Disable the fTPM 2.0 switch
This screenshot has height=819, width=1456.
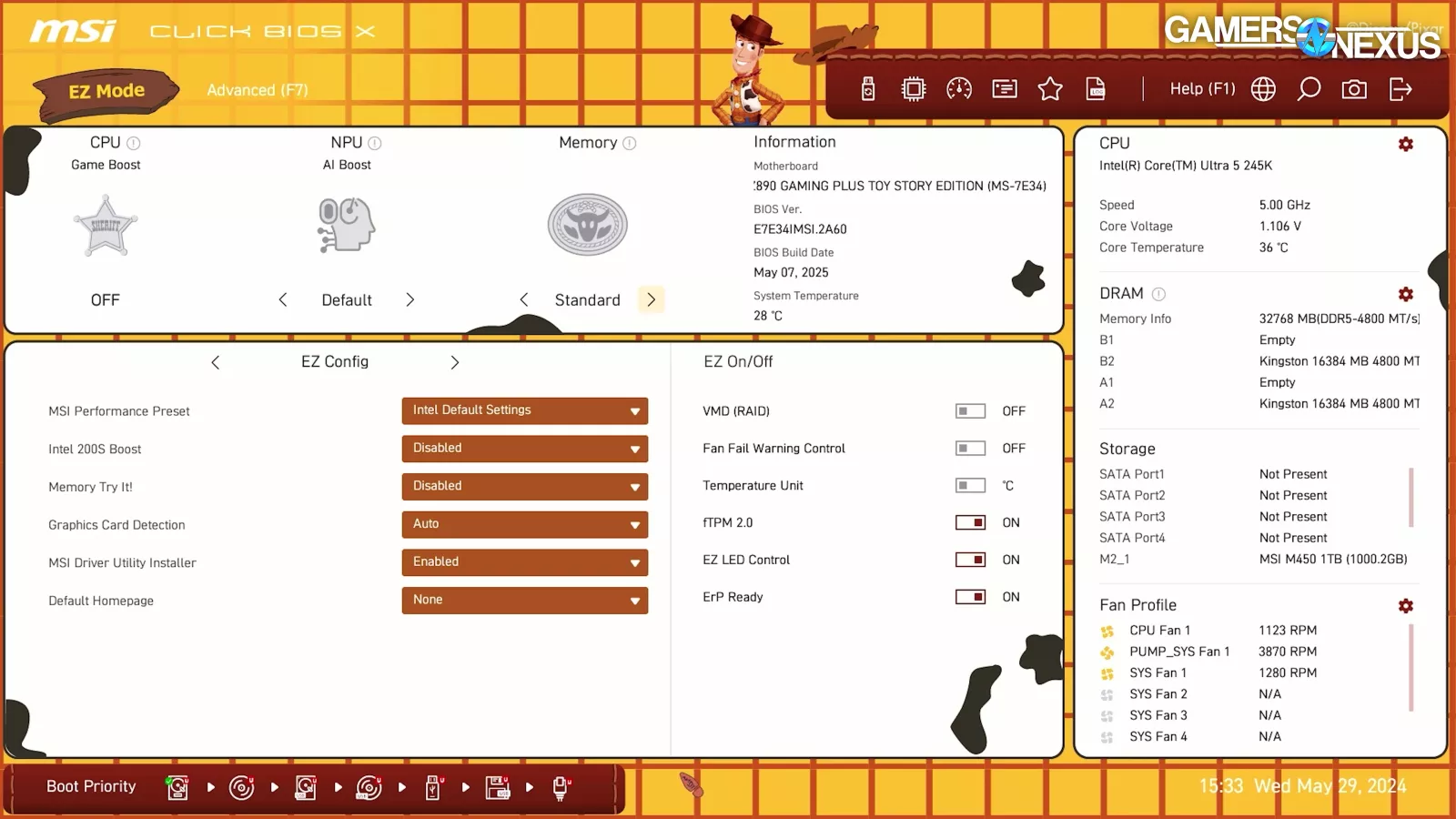click(x=970, y=523)
